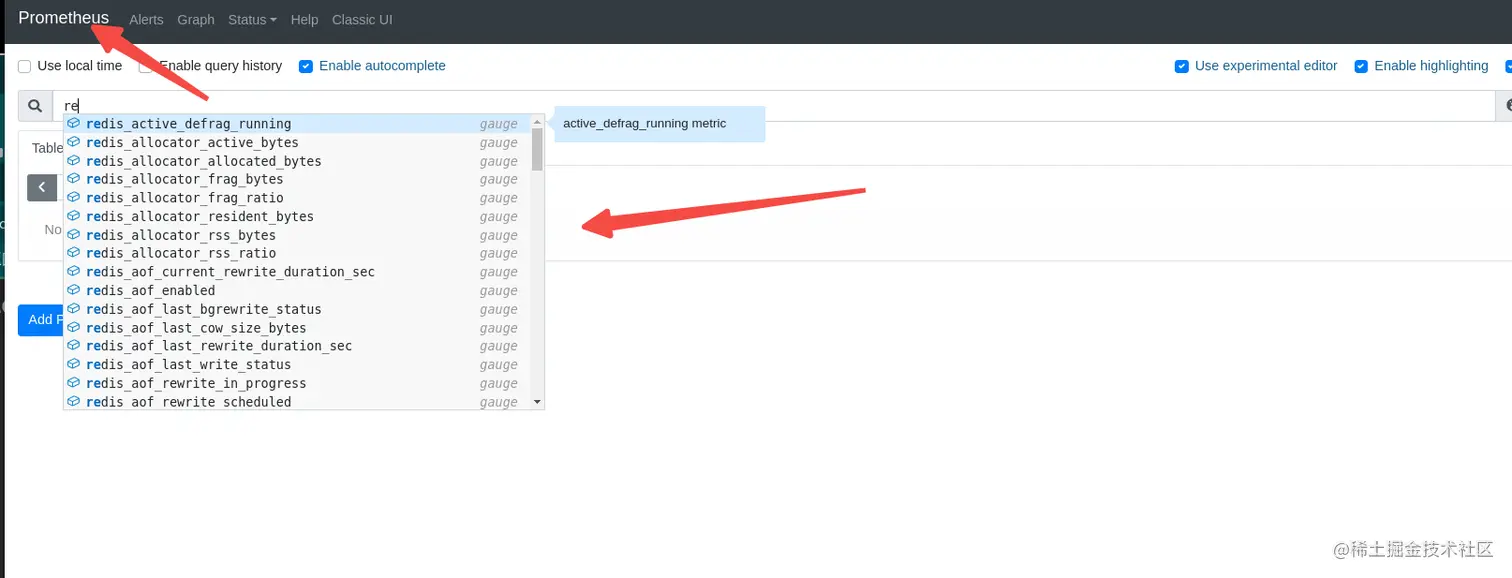Image resolution: width=1512 pixels, height=578 pixels.
Task: Click the left chevron button under Table
Action: click(42, 187)
